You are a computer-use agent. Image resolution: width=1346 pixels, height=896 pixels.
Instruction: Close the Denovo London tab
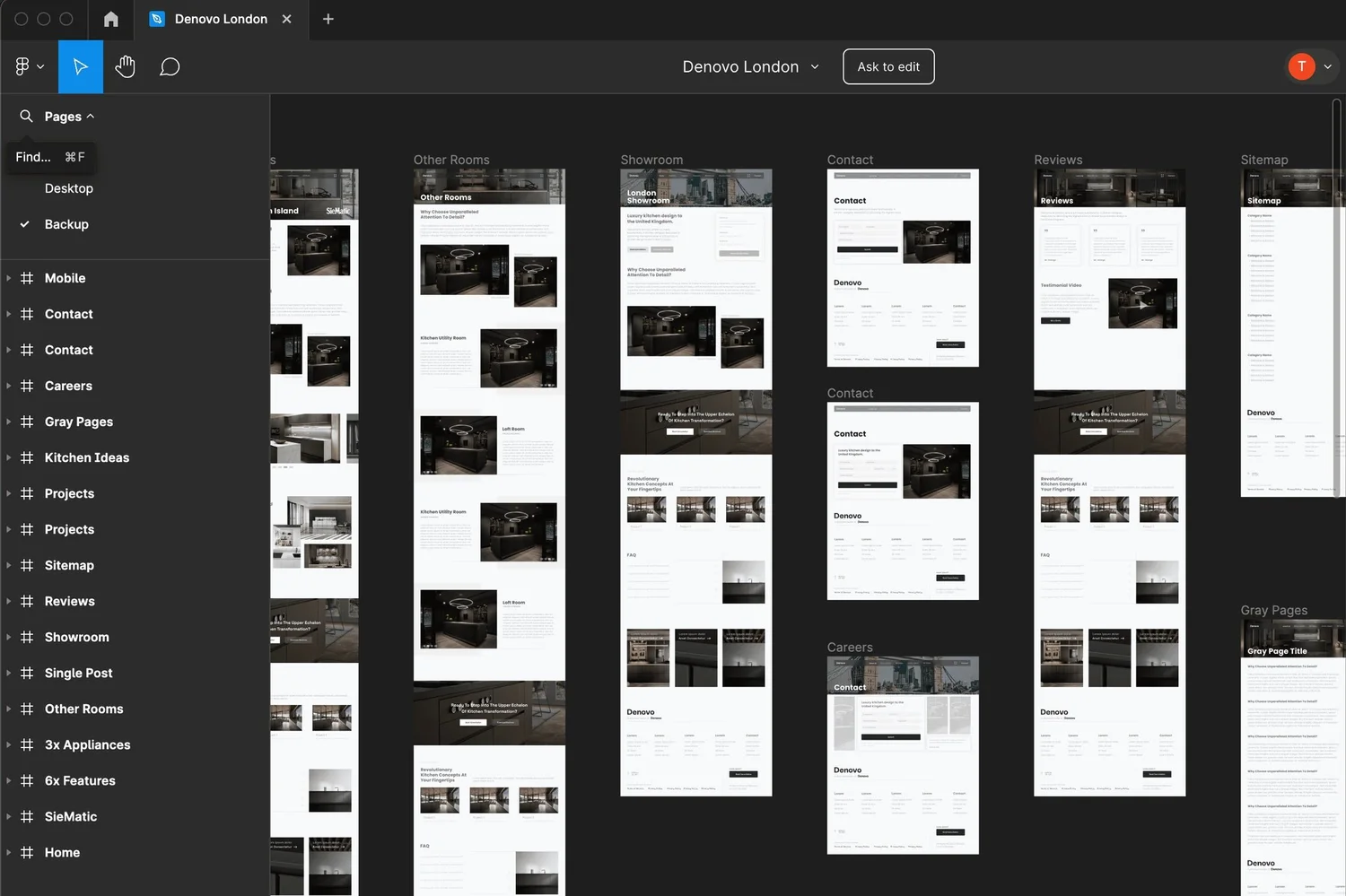(287, 19)
